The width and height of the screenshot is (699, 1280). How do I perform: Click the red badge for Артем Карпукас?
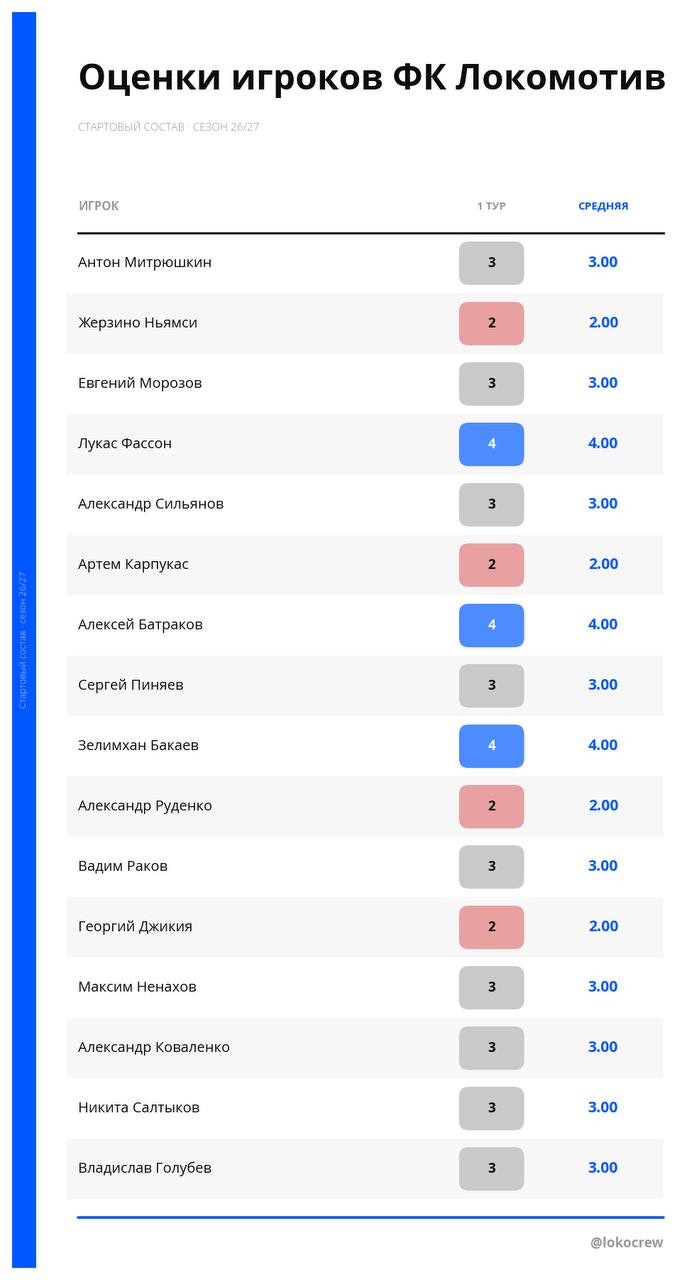point(491,565)
